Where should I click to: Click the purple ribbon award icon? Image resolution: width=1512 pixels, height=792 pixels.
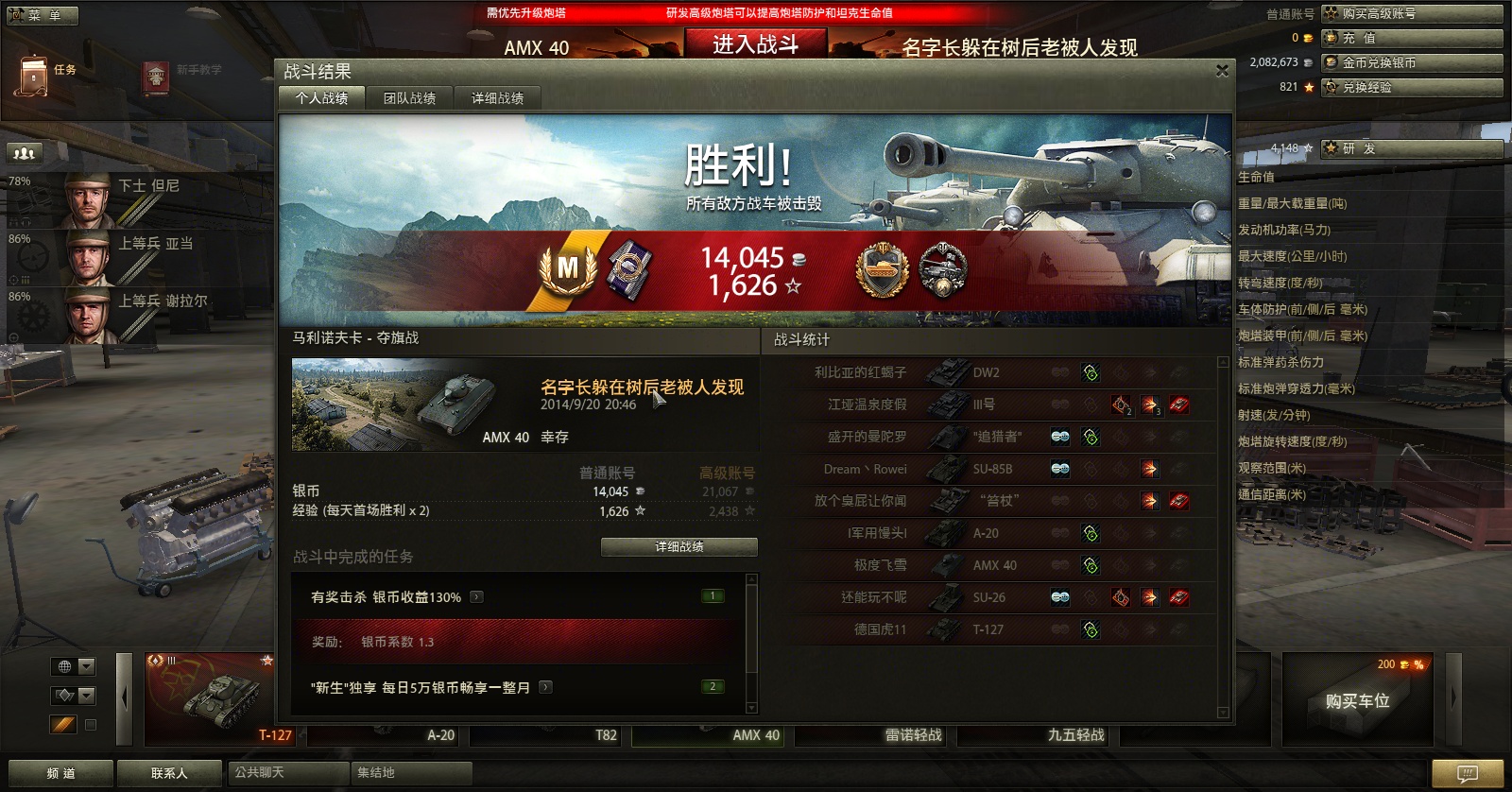pyautogui.click(x=627, y=269)
